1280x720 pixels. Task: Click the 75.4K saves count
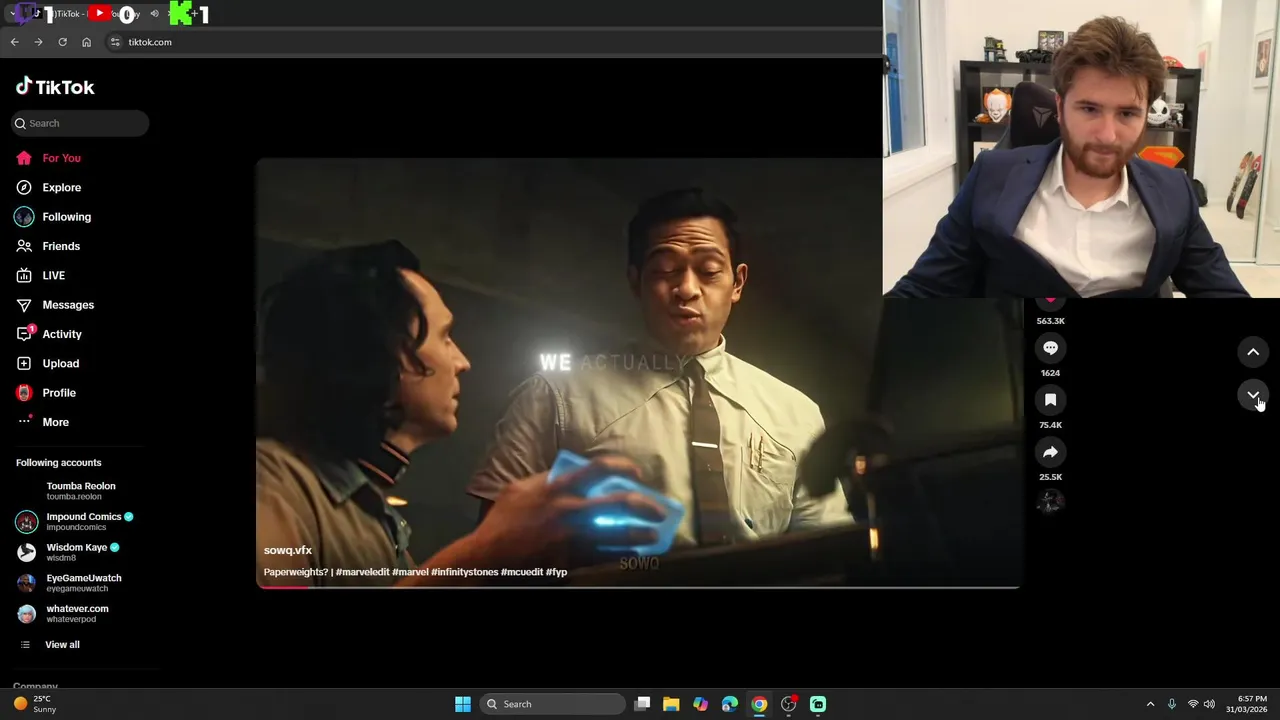coord(1050,425)
